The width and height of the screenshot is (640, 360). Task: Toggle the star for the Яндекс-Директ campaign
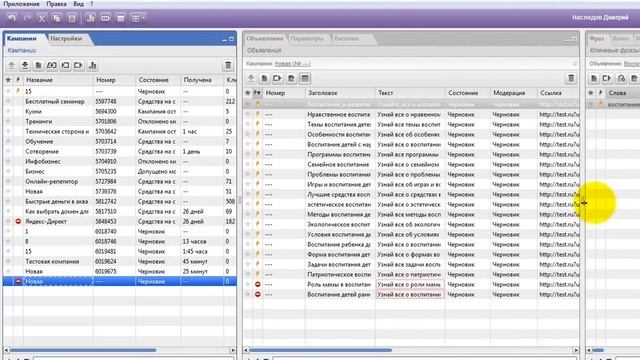(x=8, y=221)
